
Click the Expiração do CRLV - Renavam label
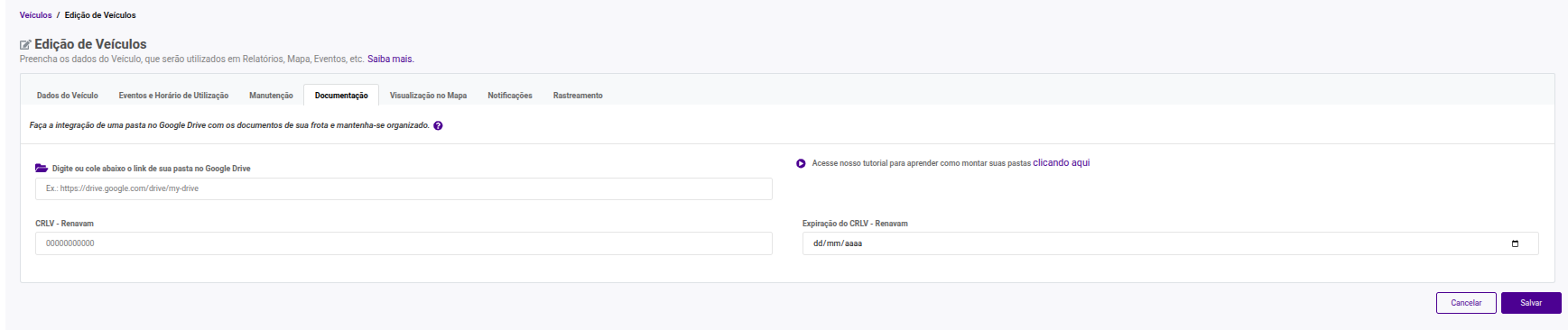click(855, 224)
